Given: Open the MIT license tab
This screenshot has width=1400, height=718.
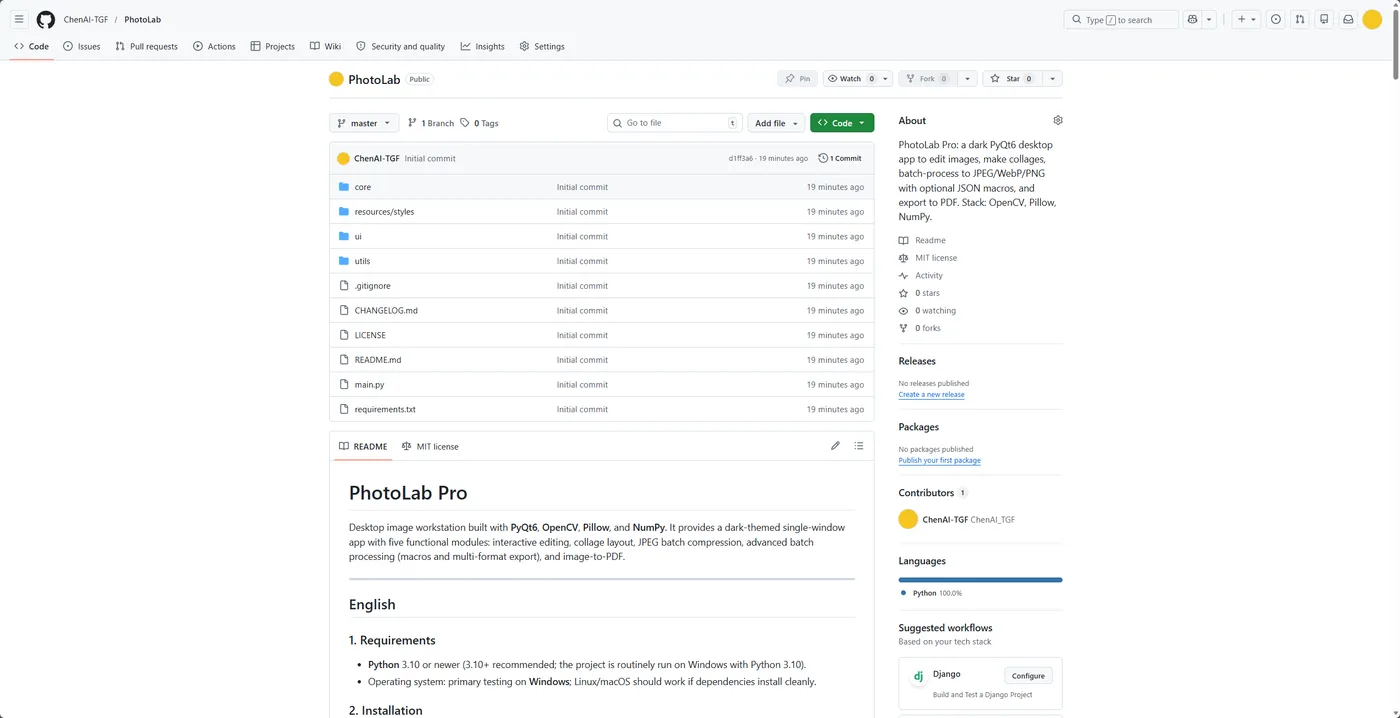Looking at the screenshot, I should tap(430, 446).
